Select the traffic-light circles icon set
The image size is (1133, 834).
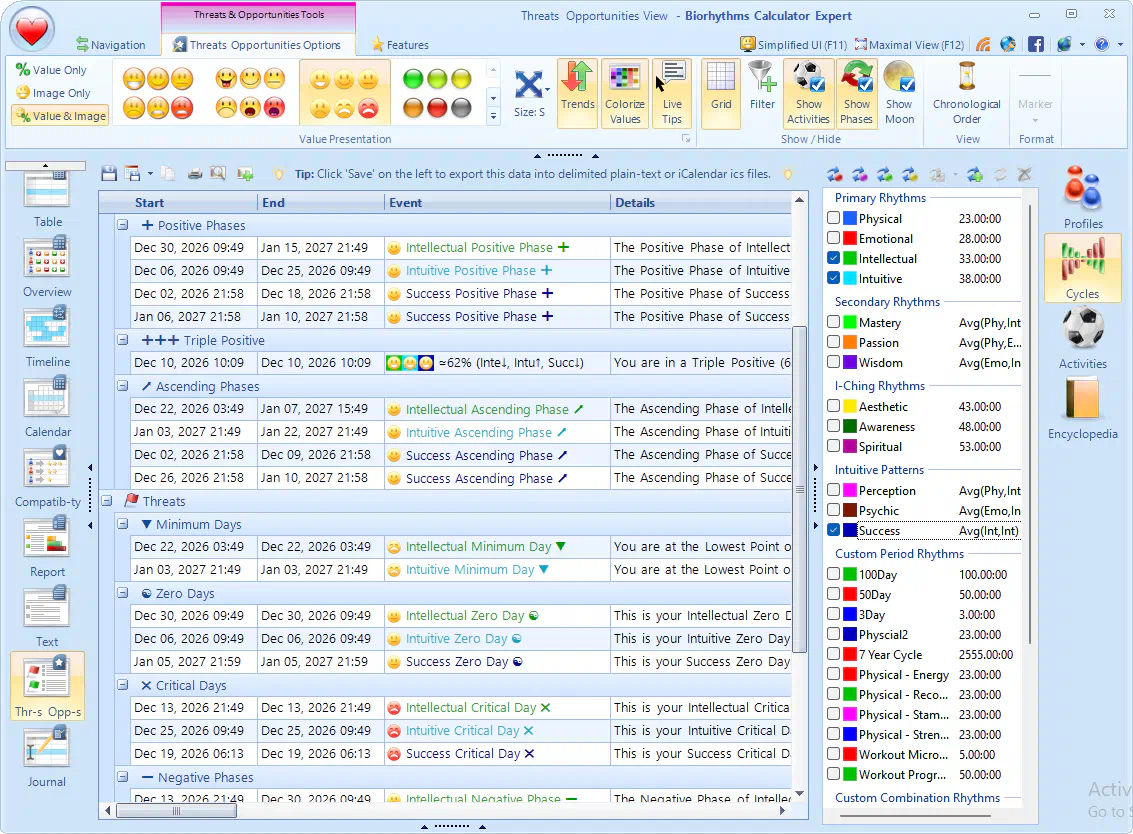coord(437,94)
